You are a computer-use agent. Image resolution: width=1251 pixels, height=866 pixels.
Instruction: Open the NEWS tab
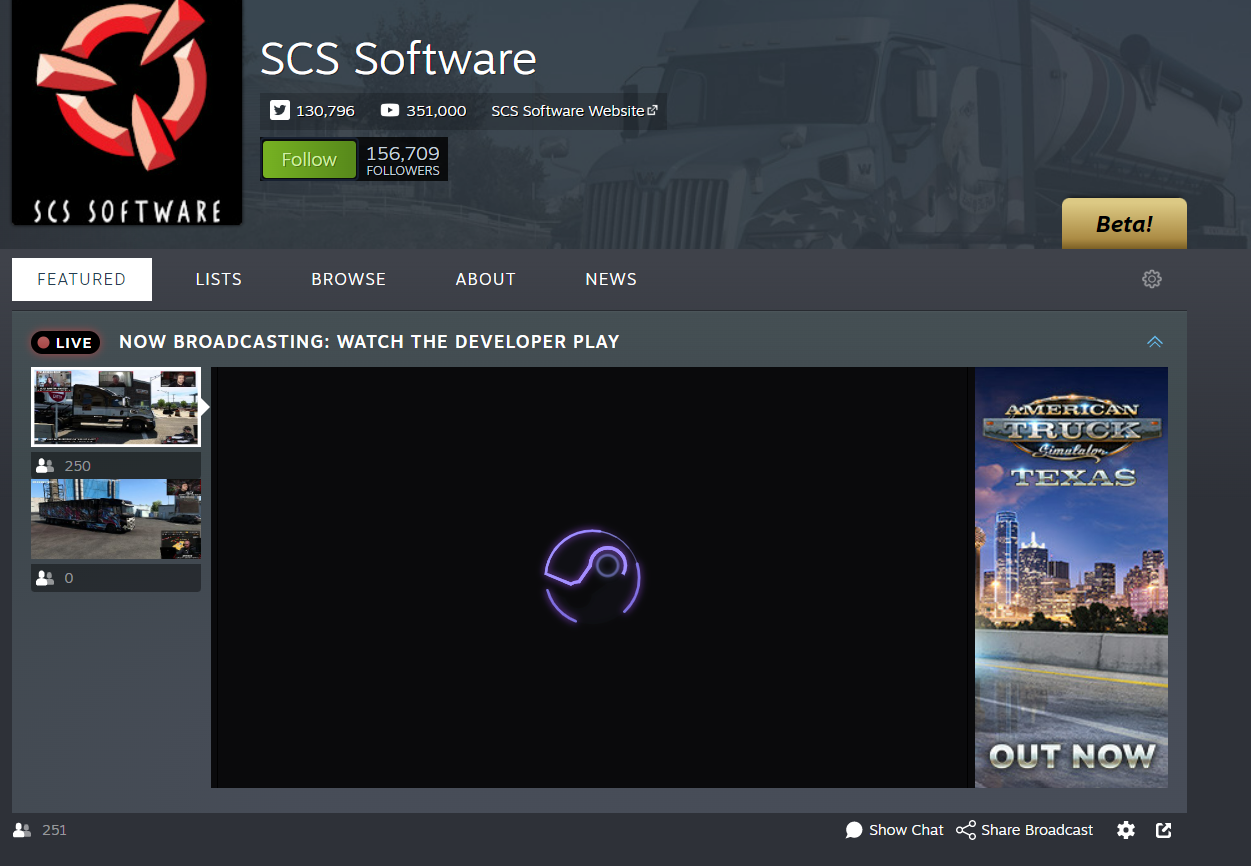pyautogui.click(x=611, y=279)
